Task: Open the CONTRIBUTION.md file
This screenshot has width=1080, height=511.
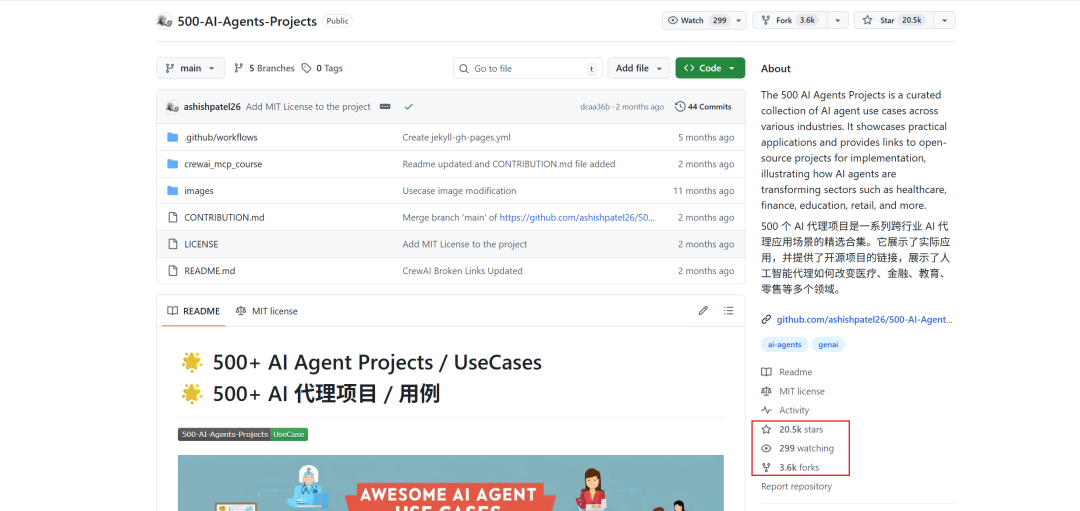Action: [x=225, y=217]
